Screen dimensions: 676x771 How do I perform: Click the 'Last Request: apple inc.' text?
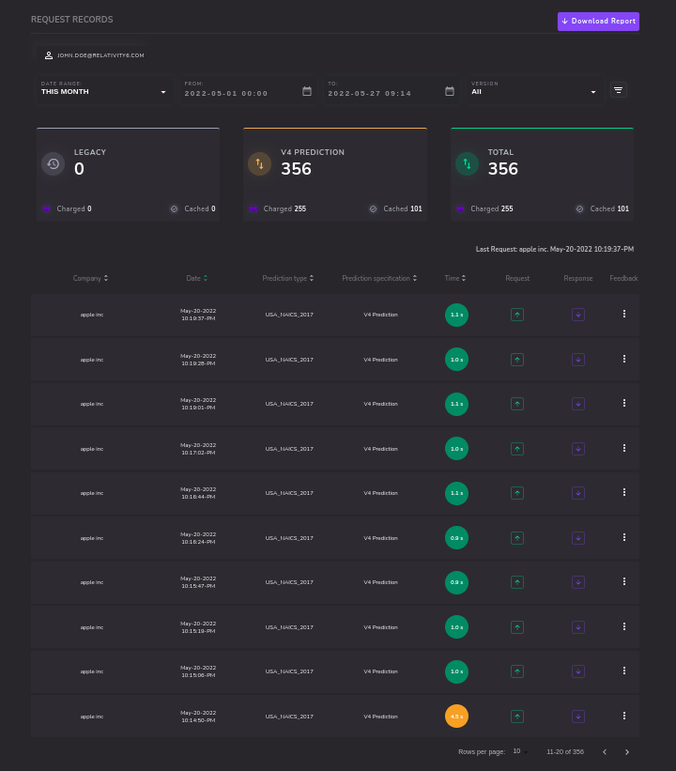click(x=511, y=249)
